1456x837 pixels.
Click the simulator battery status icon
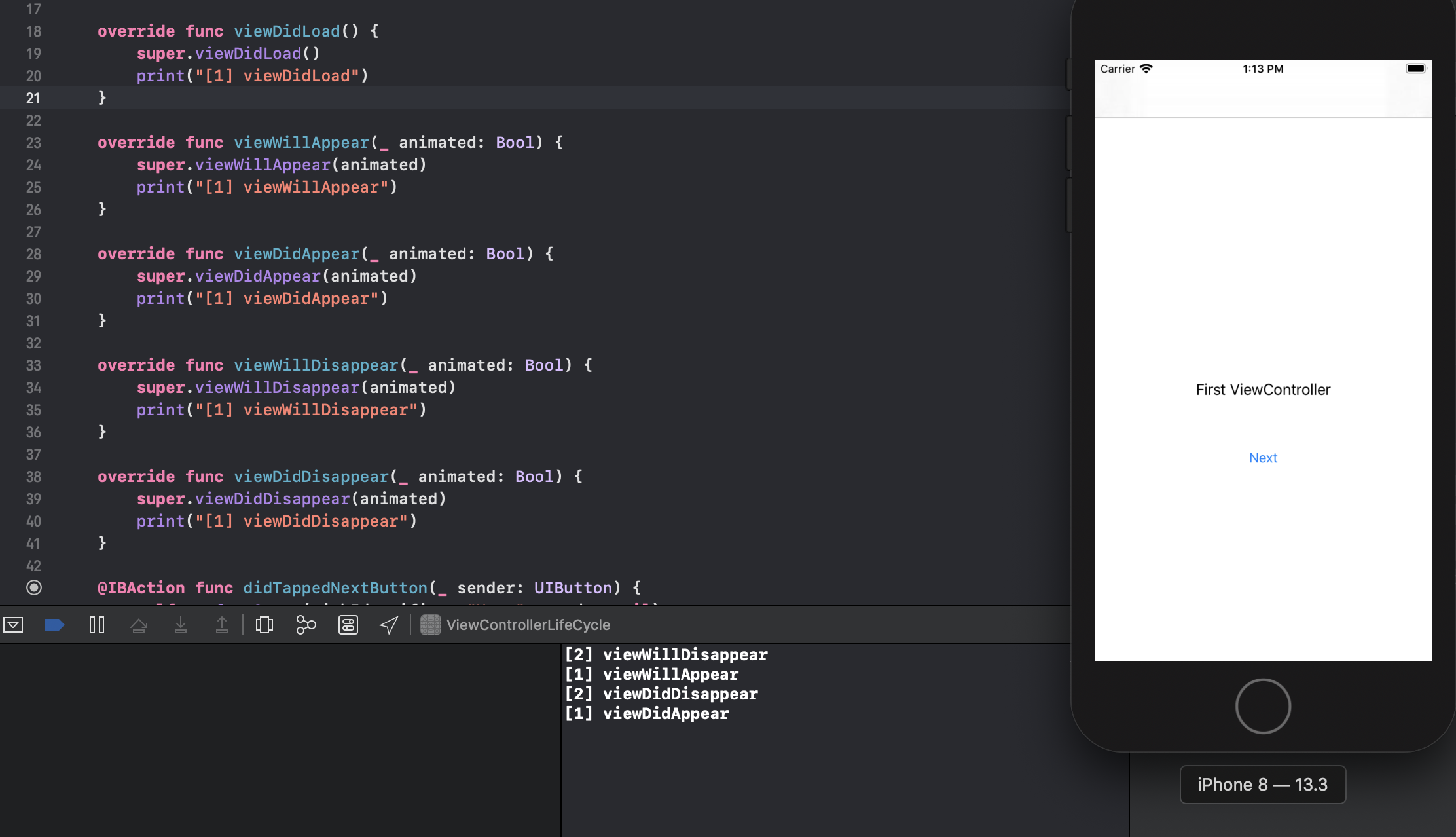point(1415,69)
